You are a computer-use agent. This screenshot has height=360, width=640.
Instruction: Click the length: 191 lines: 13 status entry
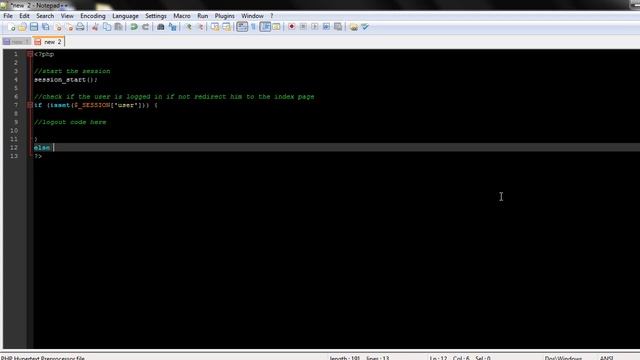[x=359, y=358]
